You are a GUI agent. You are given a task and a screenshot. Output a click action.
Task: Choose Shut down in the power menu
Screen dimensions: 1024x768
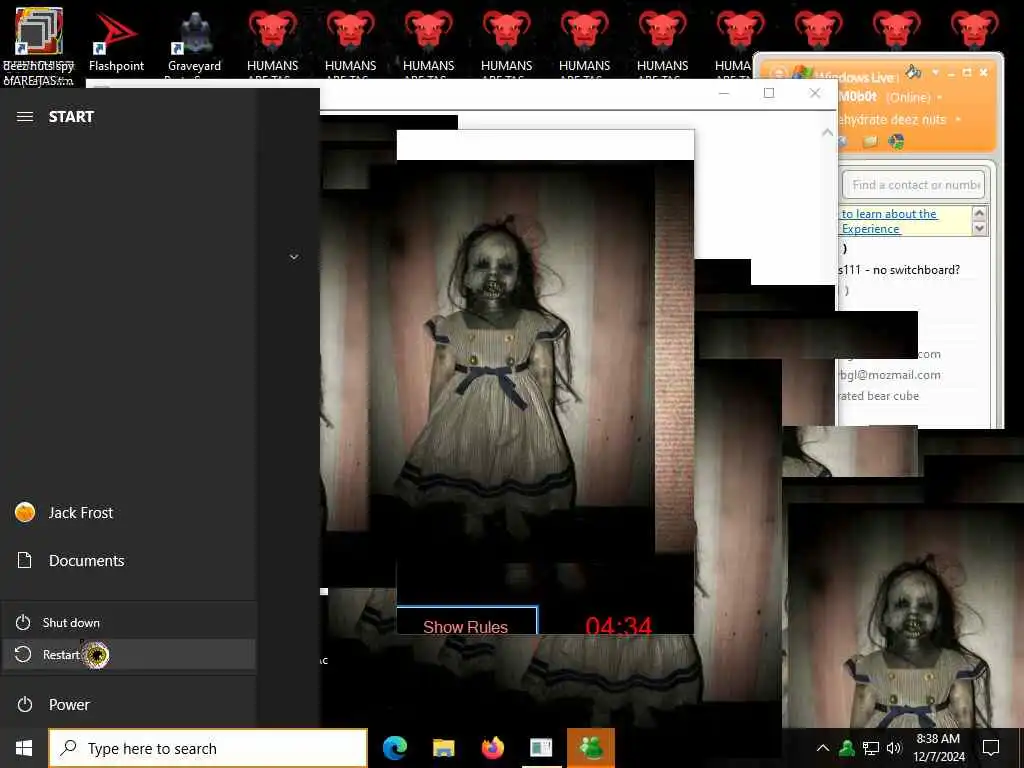point(128,622)
